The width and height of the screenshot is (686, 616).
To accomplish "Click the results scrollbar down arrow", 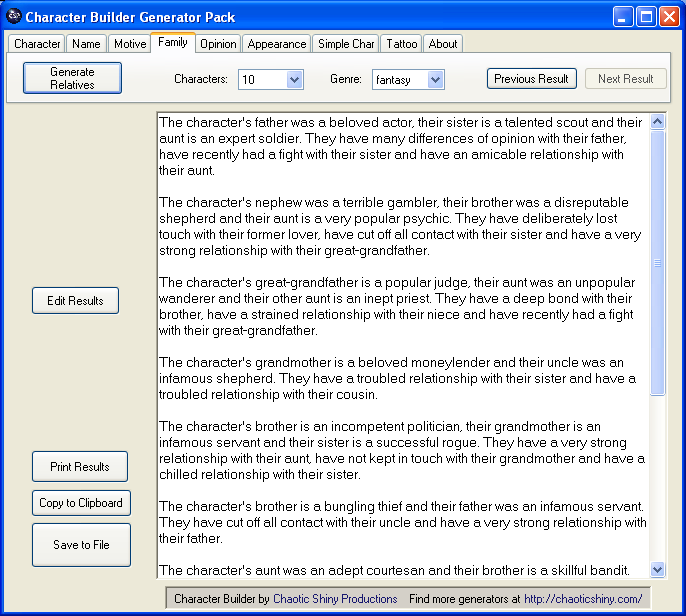I will (x=658, y=569).
